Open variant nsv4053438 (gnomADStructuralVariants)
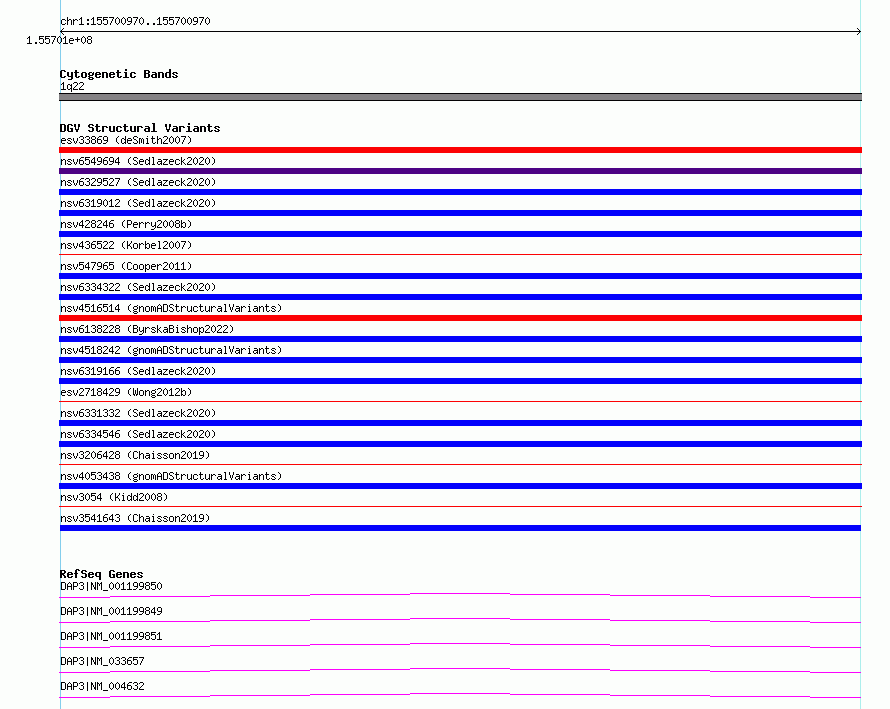The width and height of the screenshot is (890, 709). coord(171,476)
